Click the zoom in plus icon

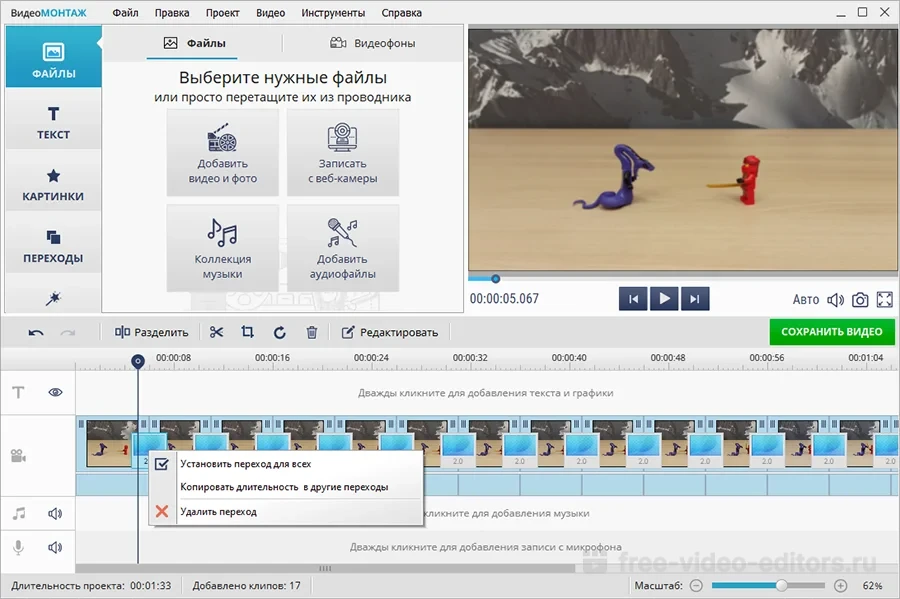click(840, 585)
